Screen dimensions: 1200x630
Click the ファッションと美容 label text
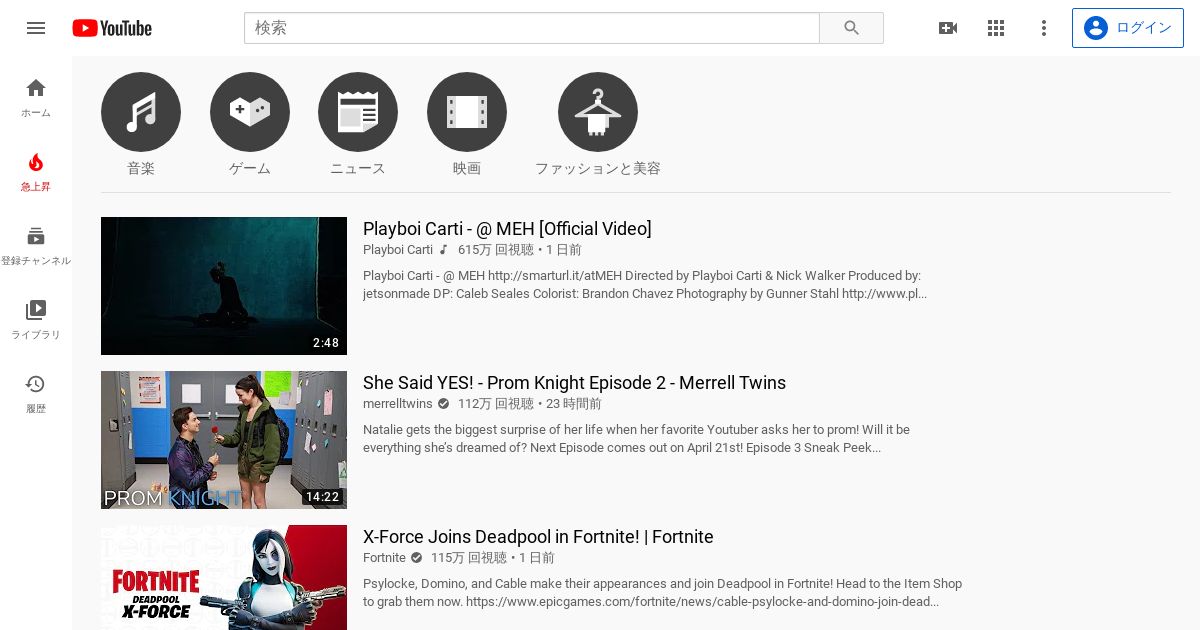click(598, 169)
